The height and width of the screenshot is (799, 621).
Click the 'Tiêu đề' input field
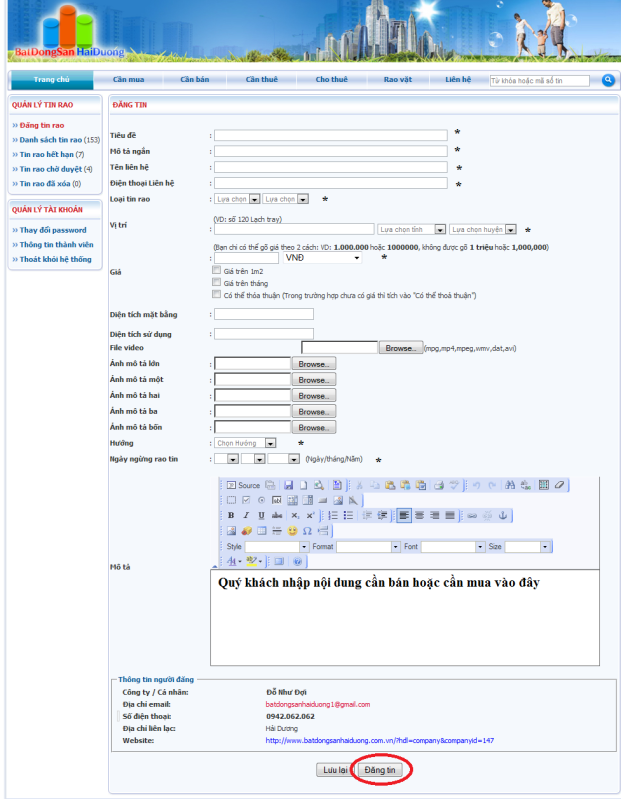click(x=331, y=135)
